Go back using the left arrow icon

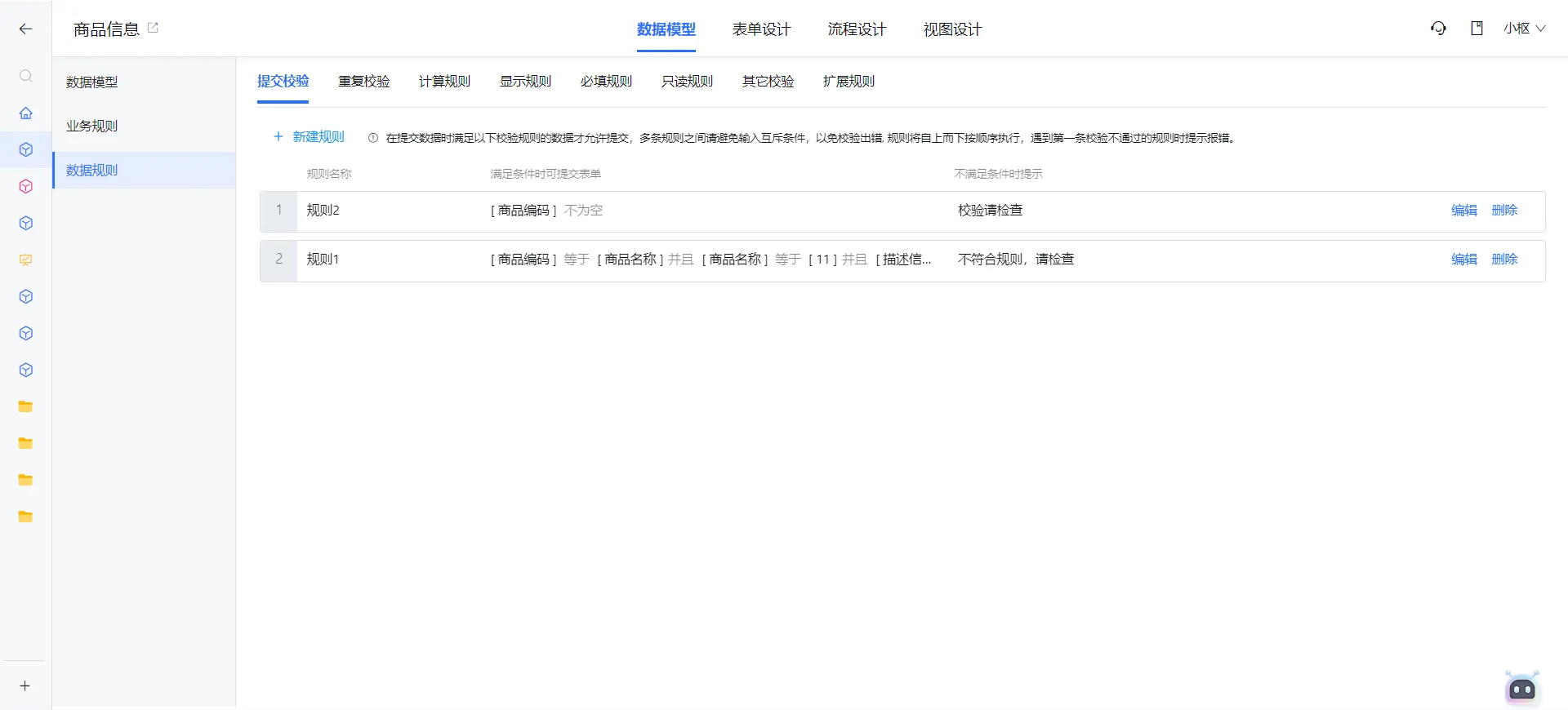pos(25,29)
